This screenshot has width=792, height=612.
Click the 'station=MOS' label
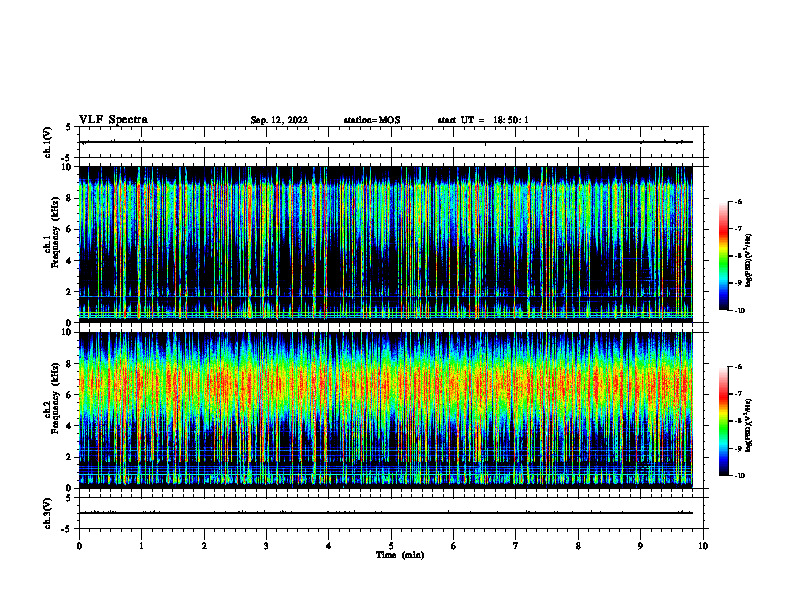tap(372, 120)
